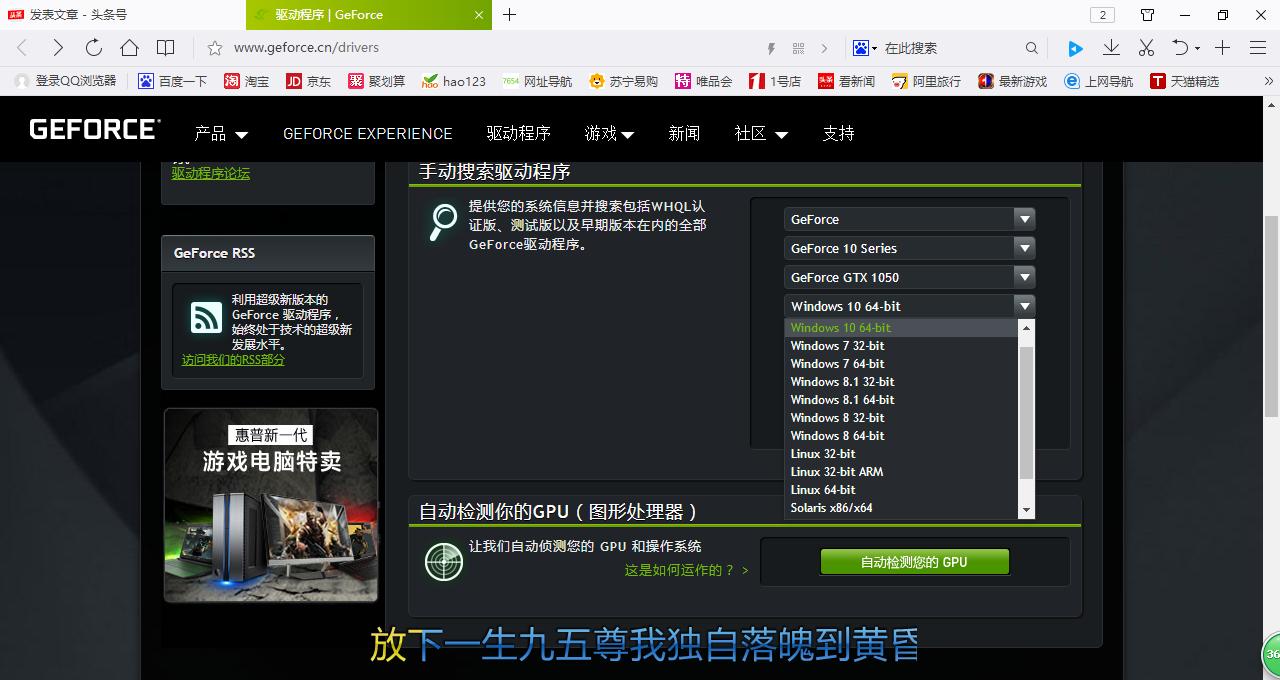Viewport: 1280px width, 680px height.
Task: Expand the 游戏 navigation menu
Action: pyautogui.click(x=609, y=134)
